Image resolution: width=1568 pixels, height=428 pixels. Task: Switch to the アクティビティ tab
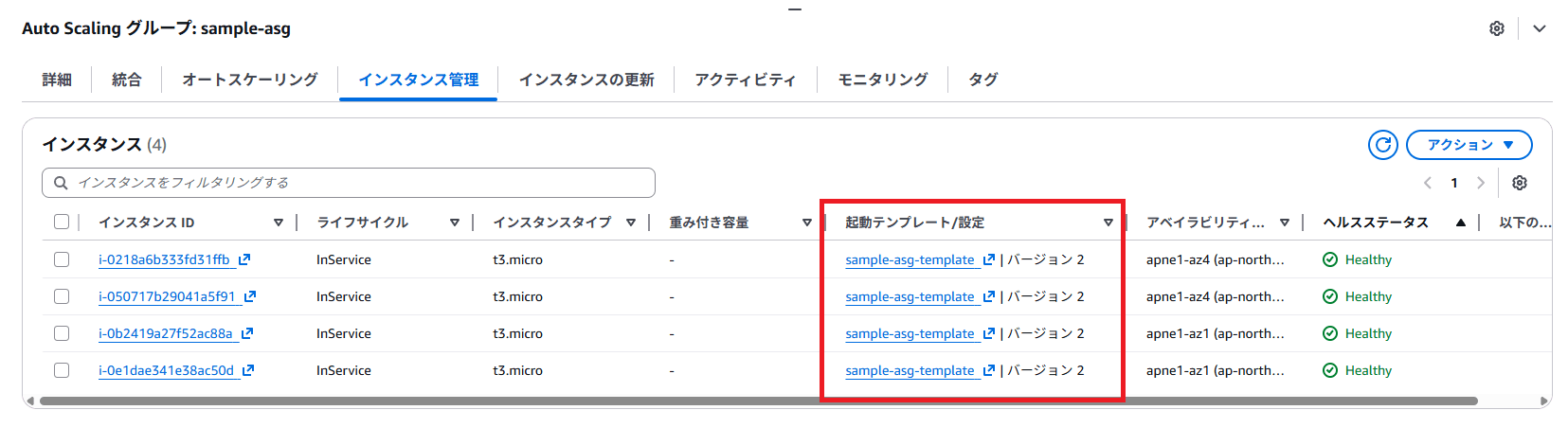pos(745,80)
